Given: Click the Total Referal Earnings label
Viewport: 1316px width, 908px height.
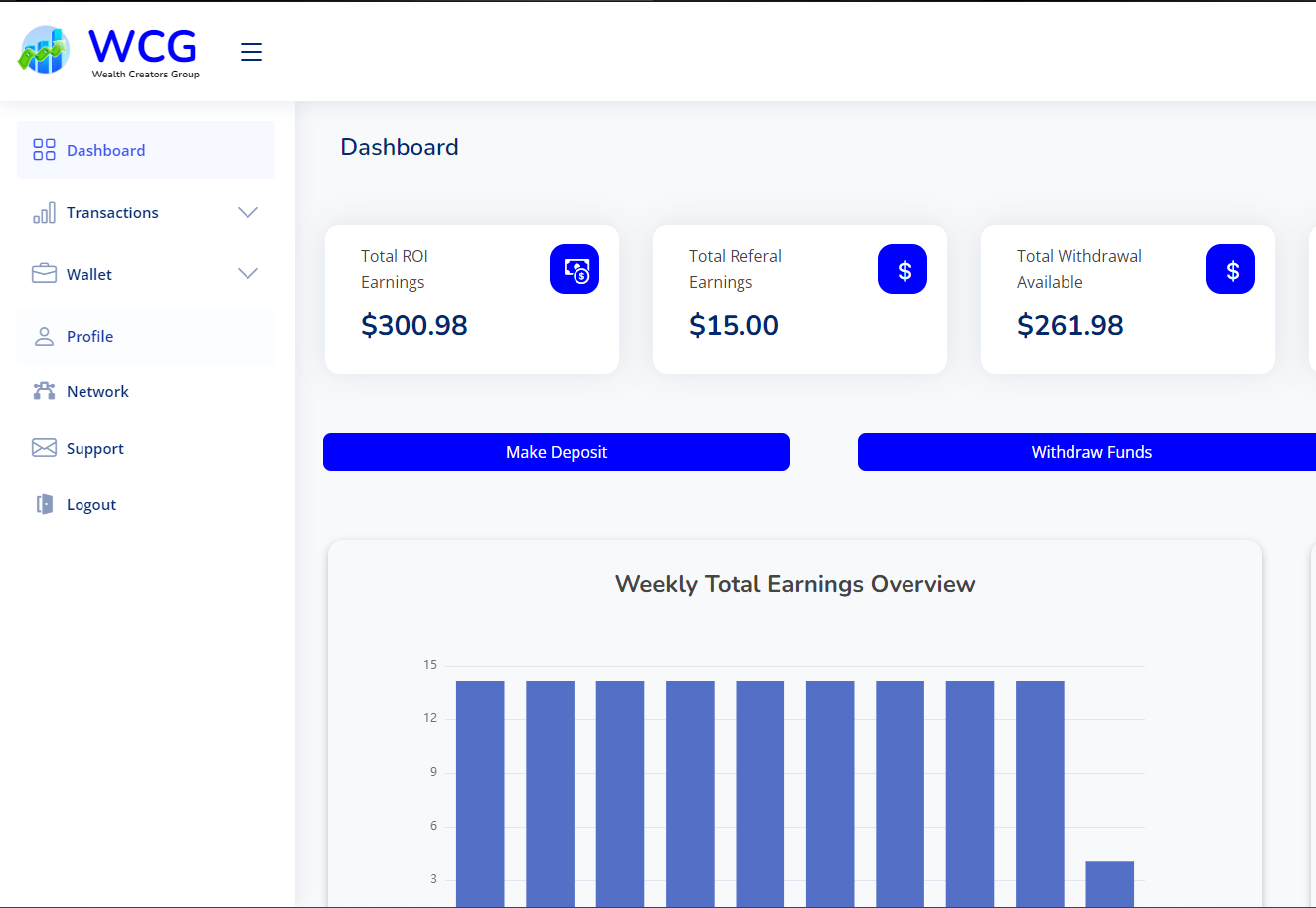Looking at the screenshot, I should click(x=736, y=269).
